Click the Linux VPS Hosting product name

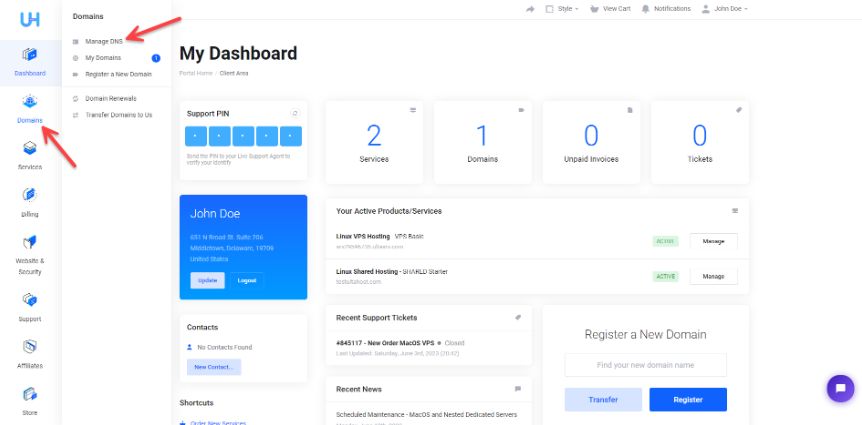(x=363, y=236)
